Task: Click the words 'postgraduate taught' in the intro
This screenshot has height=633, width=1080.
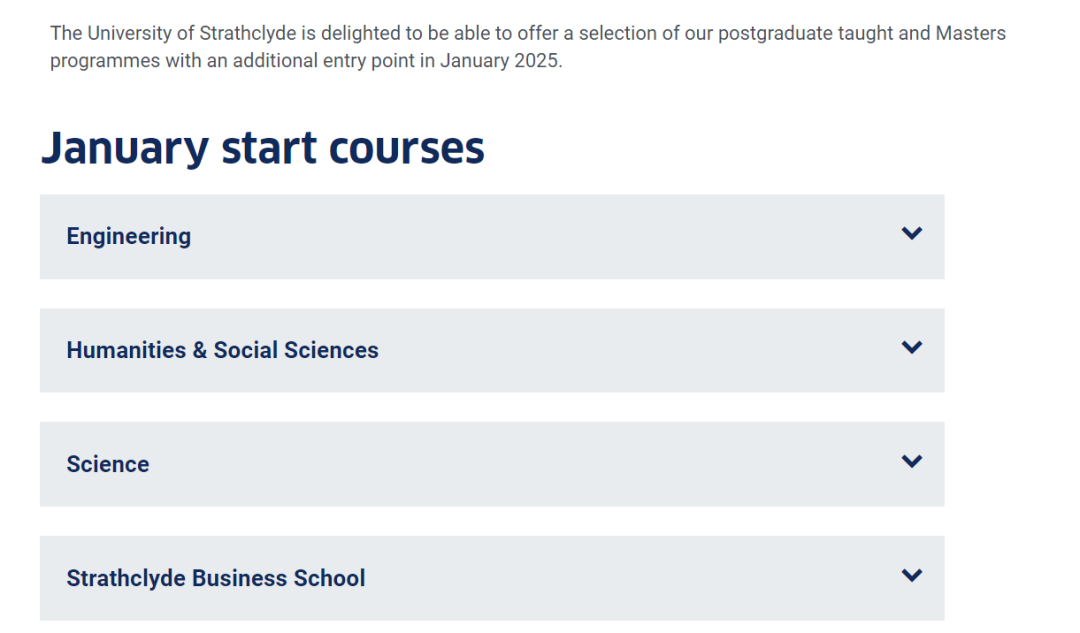Action: pos(793,33)
